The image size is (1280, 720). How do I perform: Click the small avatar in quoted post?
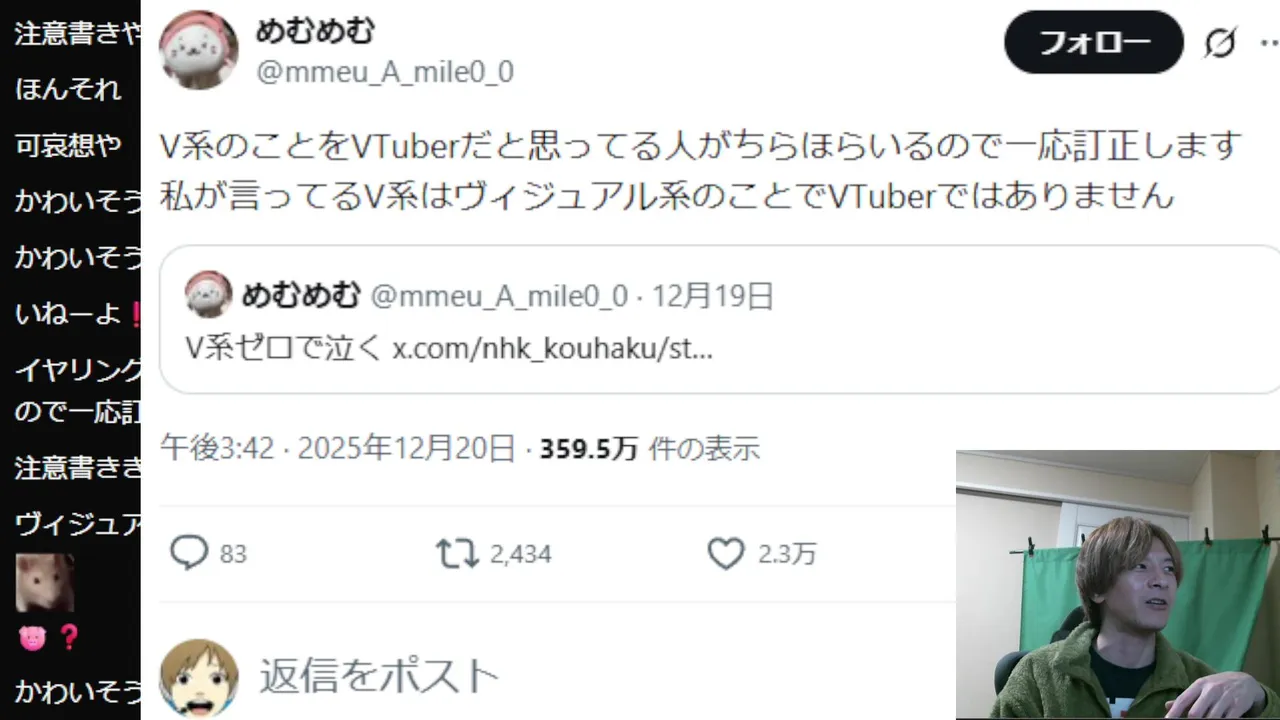click(x=209, y=295)
